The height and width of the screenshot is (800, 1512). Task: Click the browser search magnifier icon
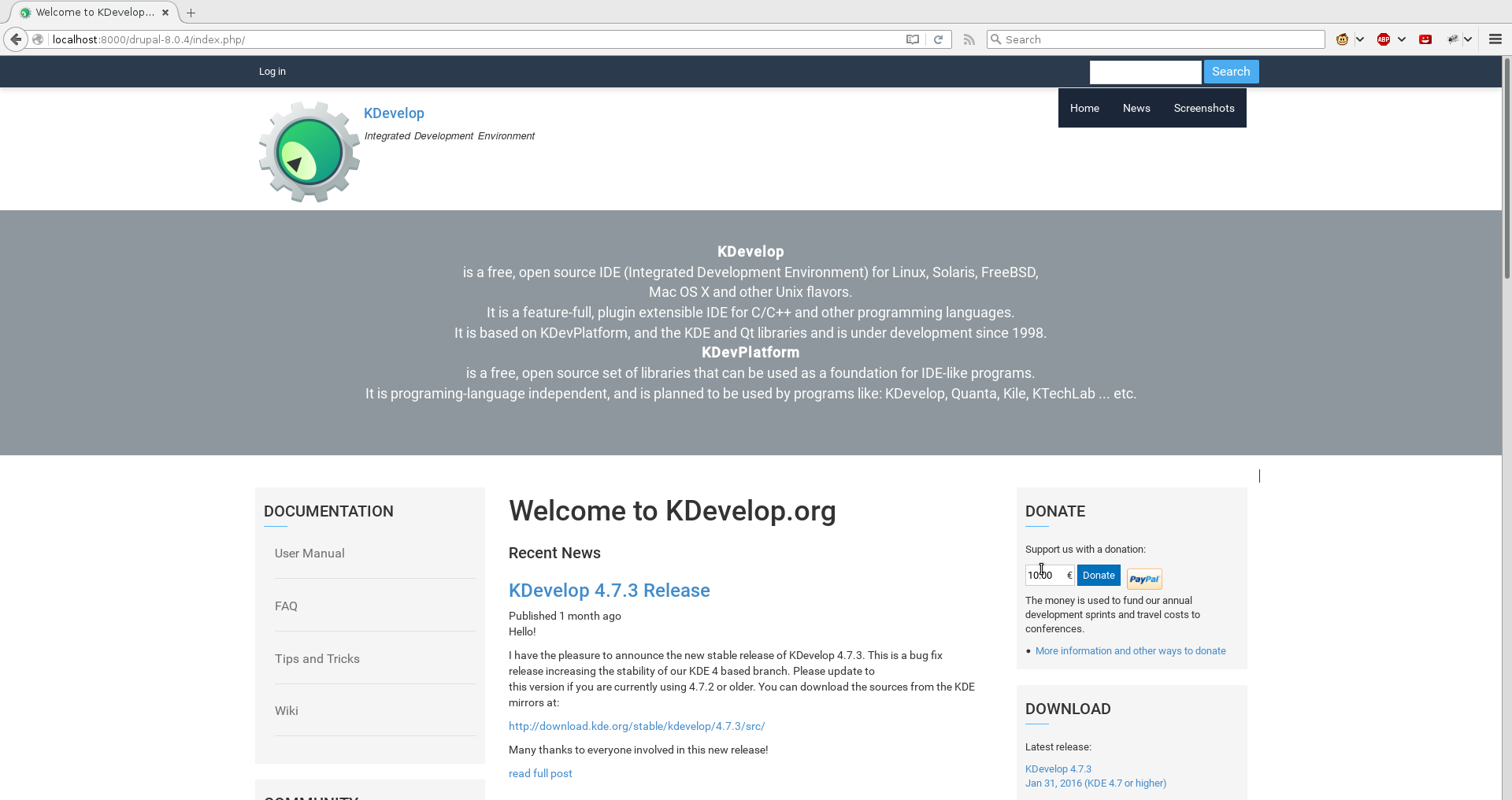coord(996,39)
